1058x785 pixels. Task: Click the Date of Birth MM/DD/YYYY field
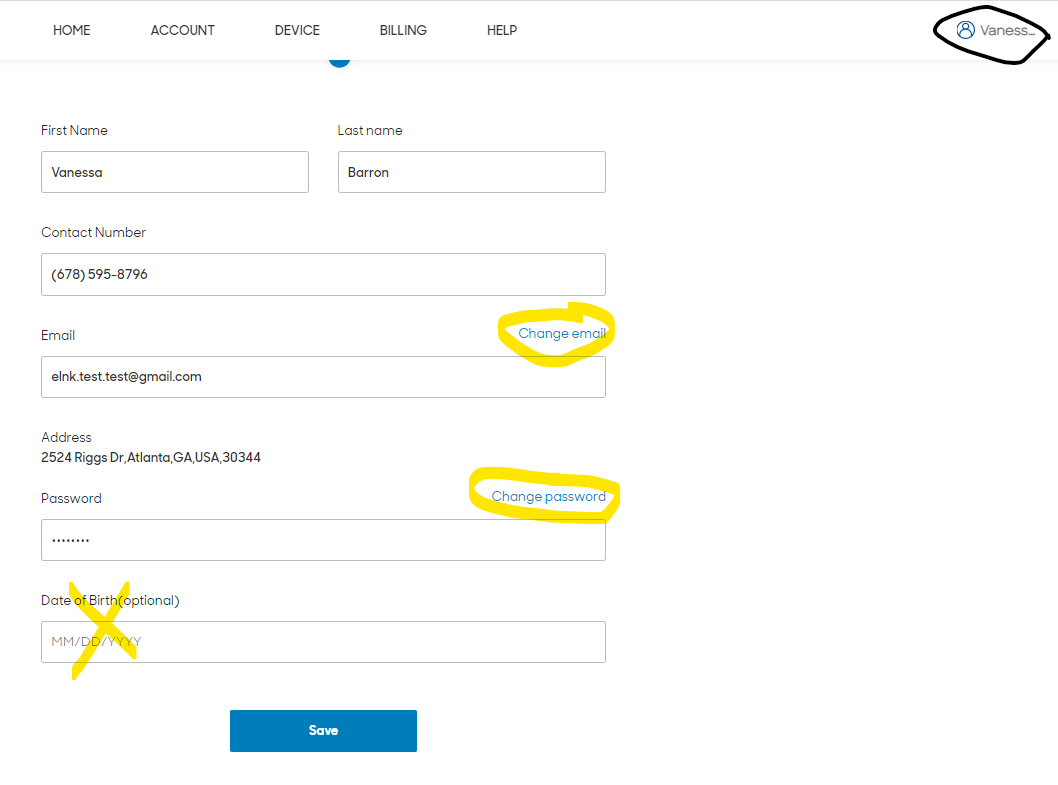click(323, 642)
